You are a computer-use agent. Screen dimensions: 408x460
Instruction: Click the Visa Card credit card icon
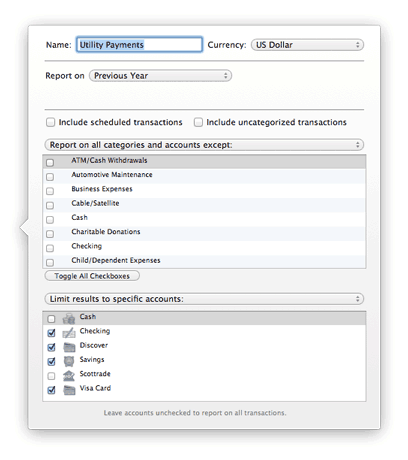69,390
